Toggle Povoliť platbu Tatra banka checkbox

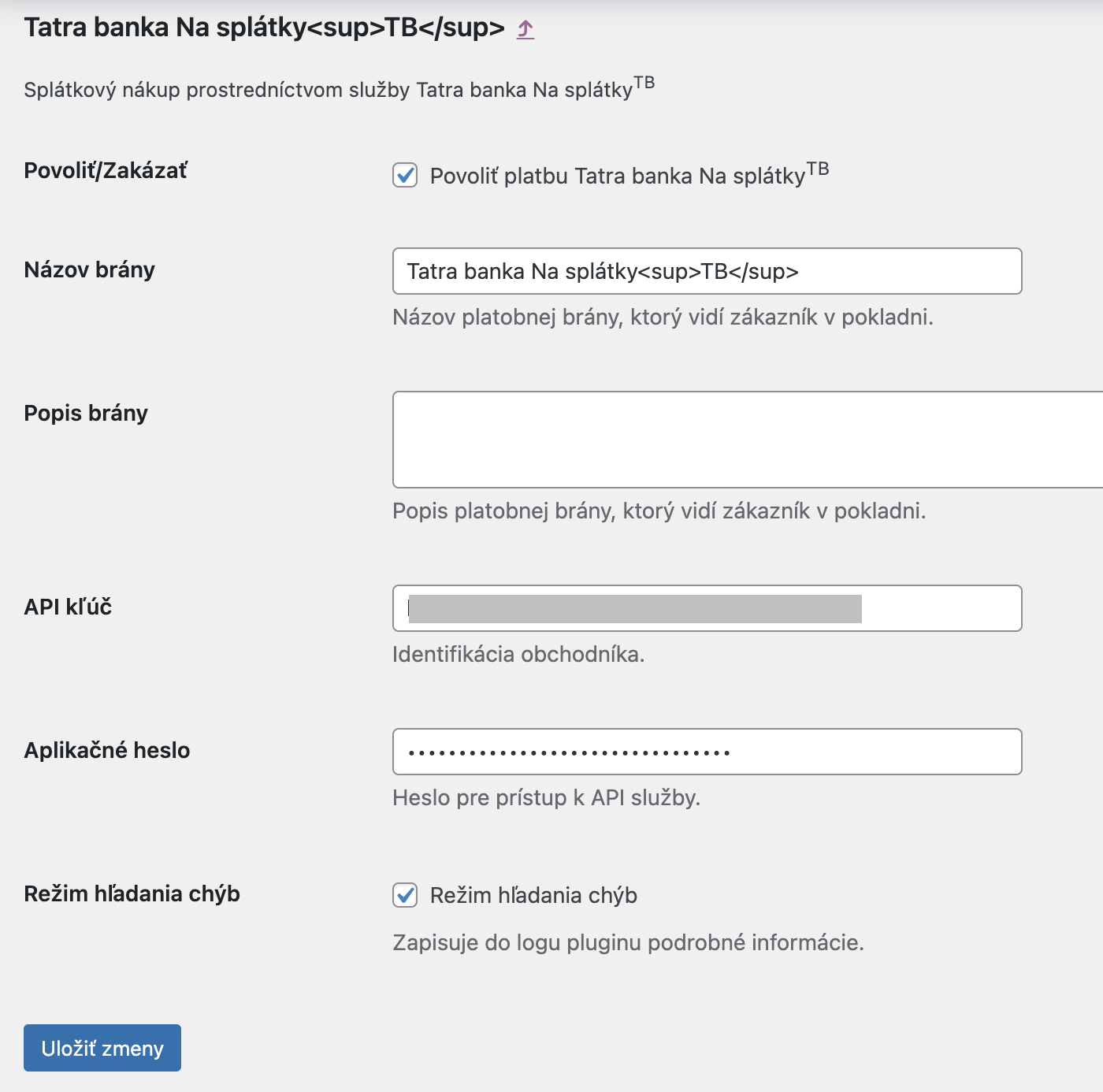click(405, 175)
